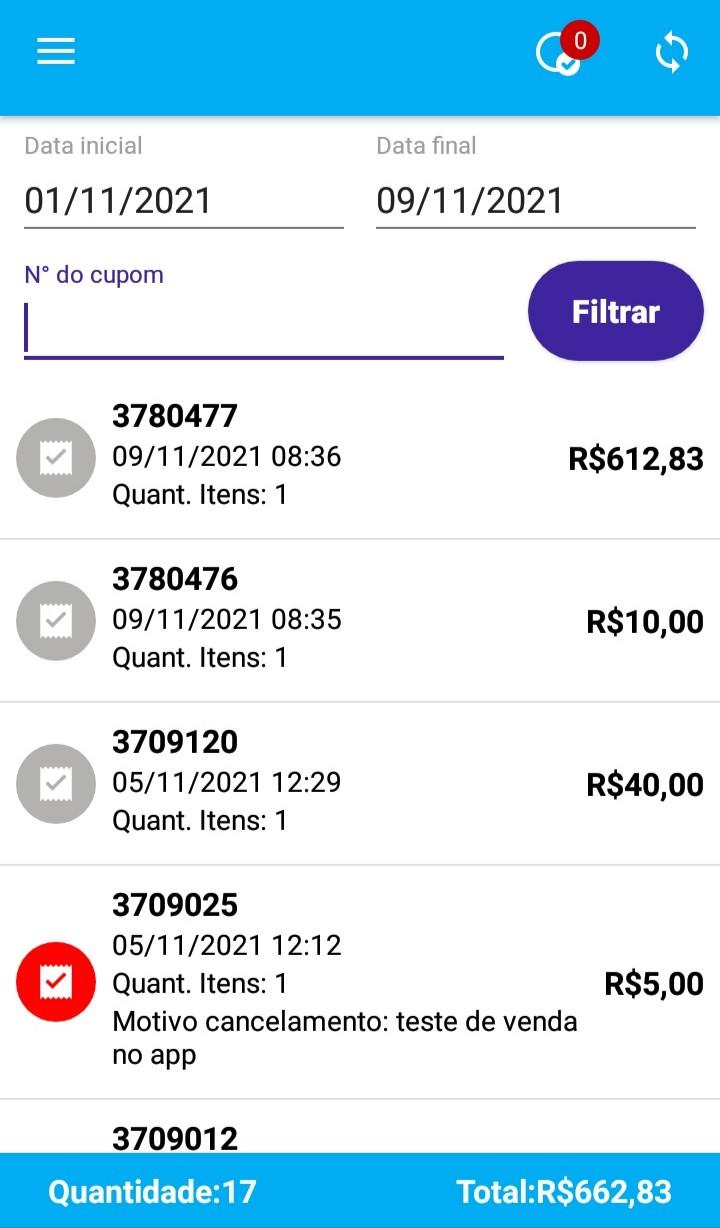The height and width of the screenshot is (1228, 720).
Task: Tap the grey receipt icon for coupon 3780477
Action: point(56,458)
